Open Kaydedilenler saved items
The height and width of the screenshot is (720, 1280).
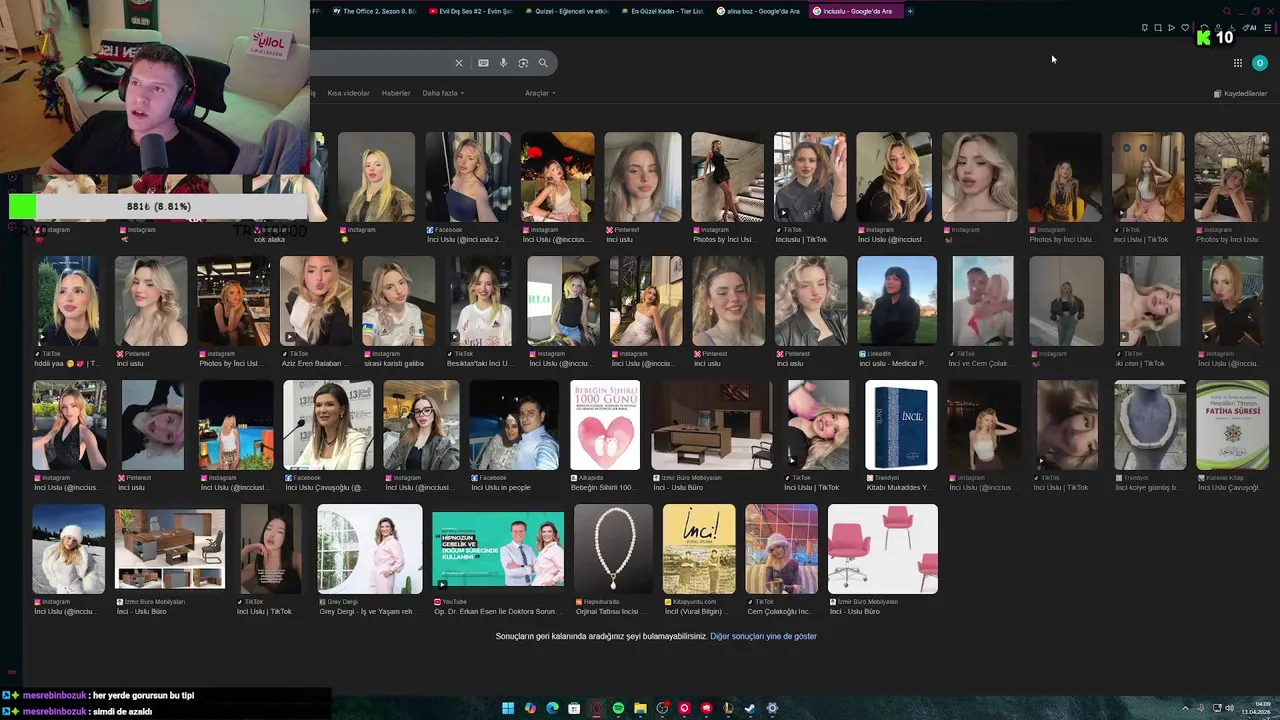pos(1240,94)
